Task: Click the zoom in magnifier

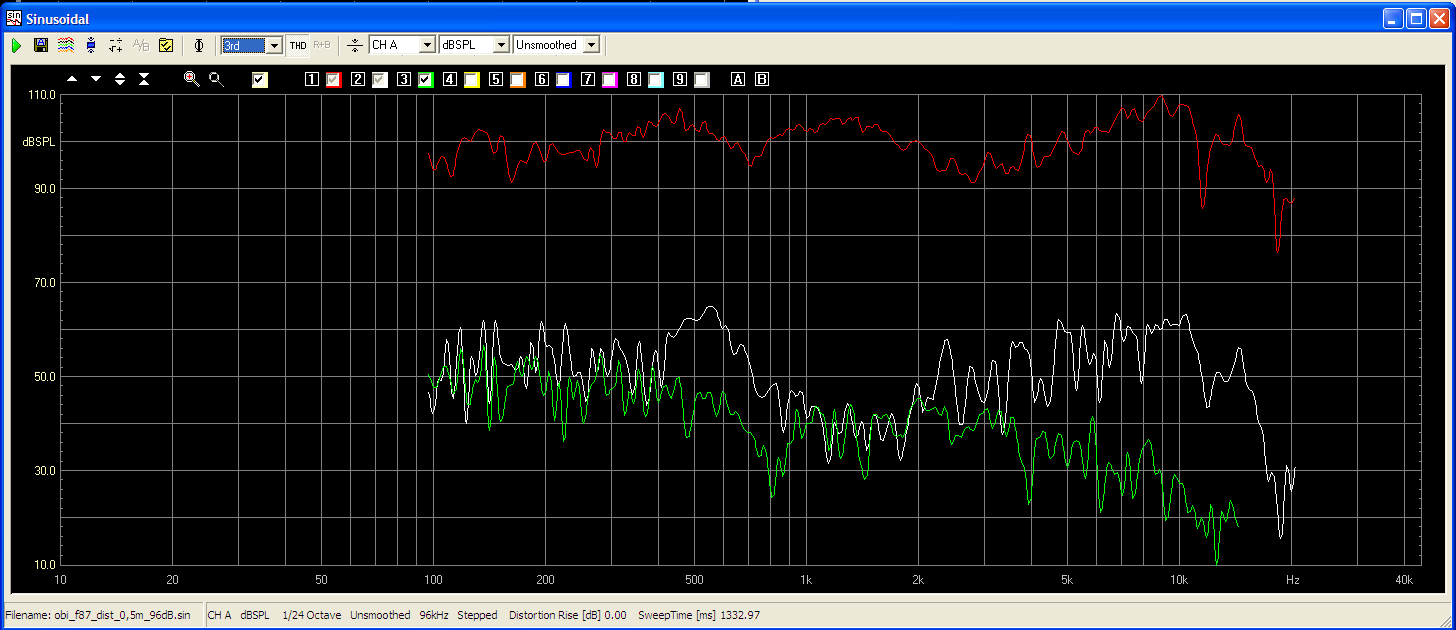Action: pos(192,79)
